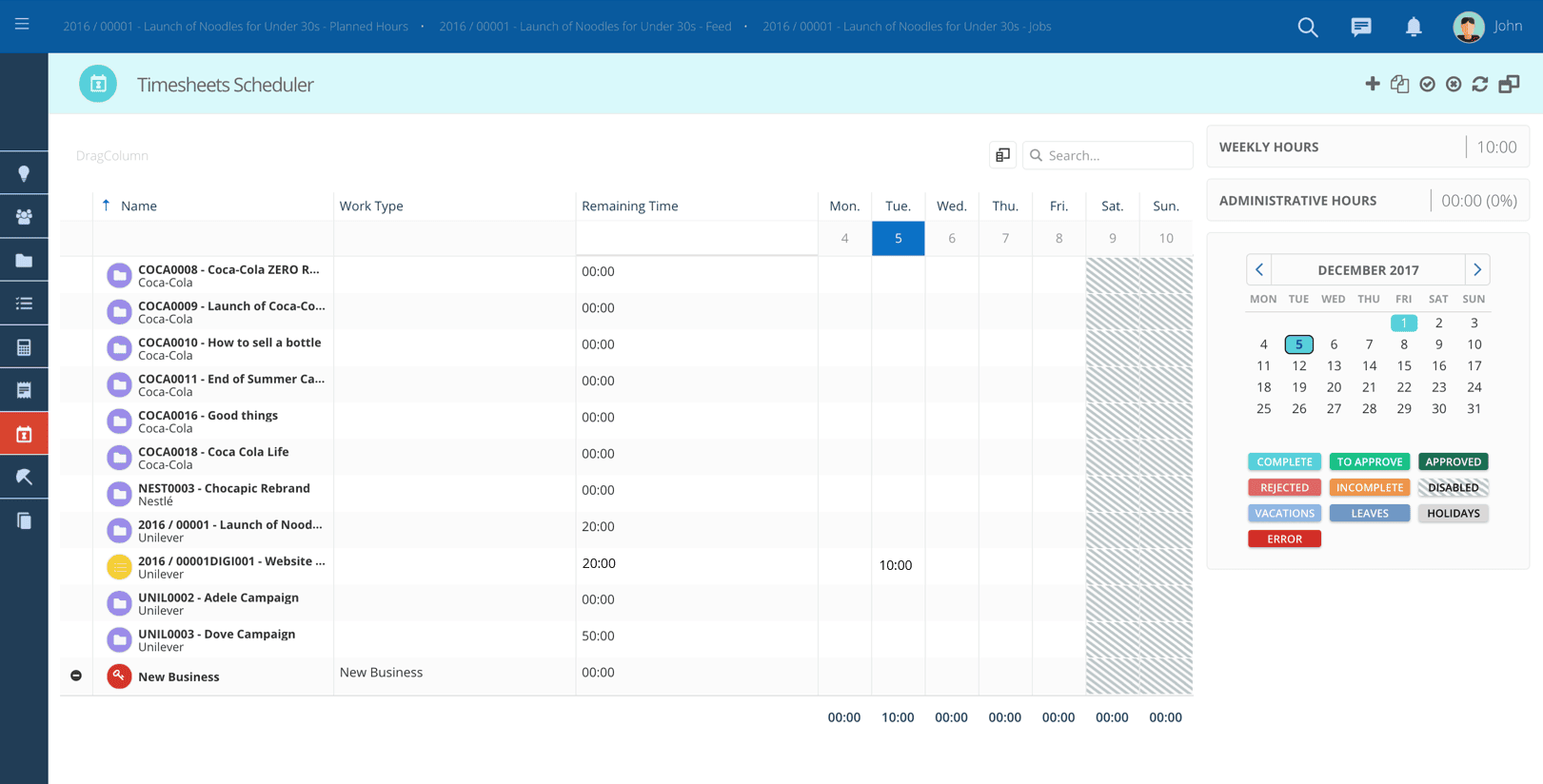Go to next month in calendar
Image resolution: width=1543 pixels, height=784 pixels.
[1477, 269]
